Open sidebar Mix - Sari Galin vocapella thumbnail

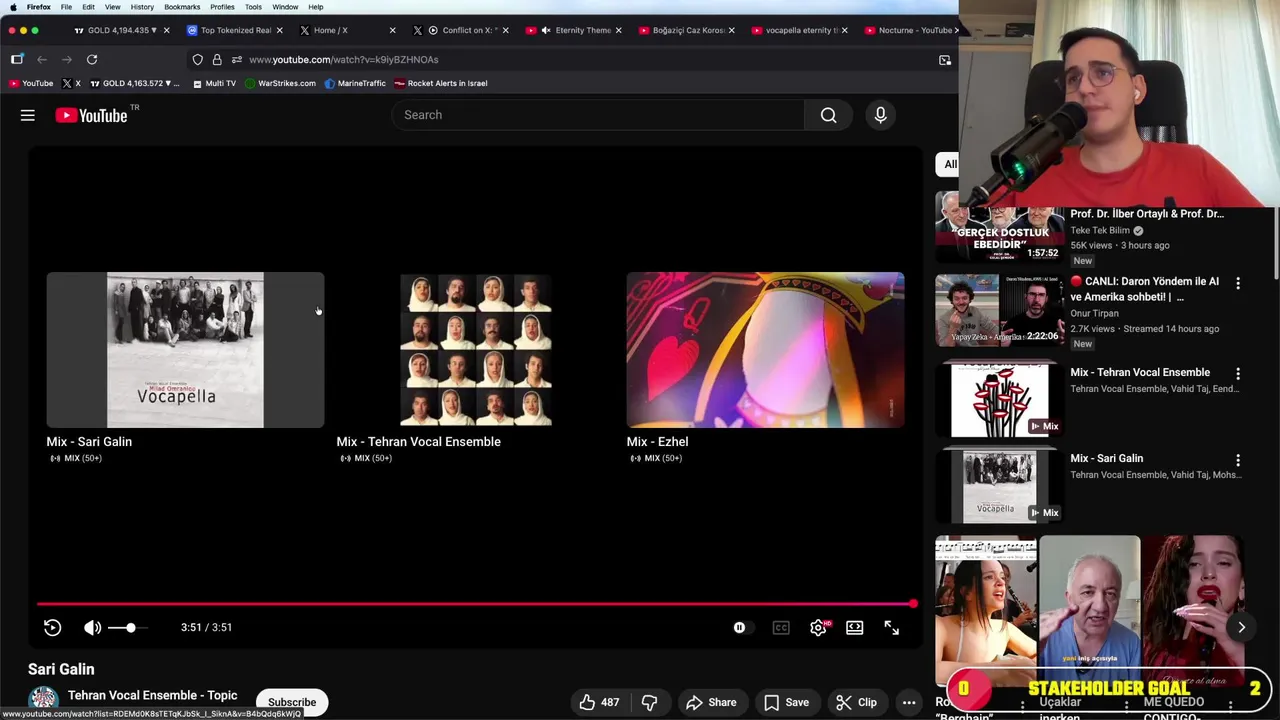(x=999, y=487)
